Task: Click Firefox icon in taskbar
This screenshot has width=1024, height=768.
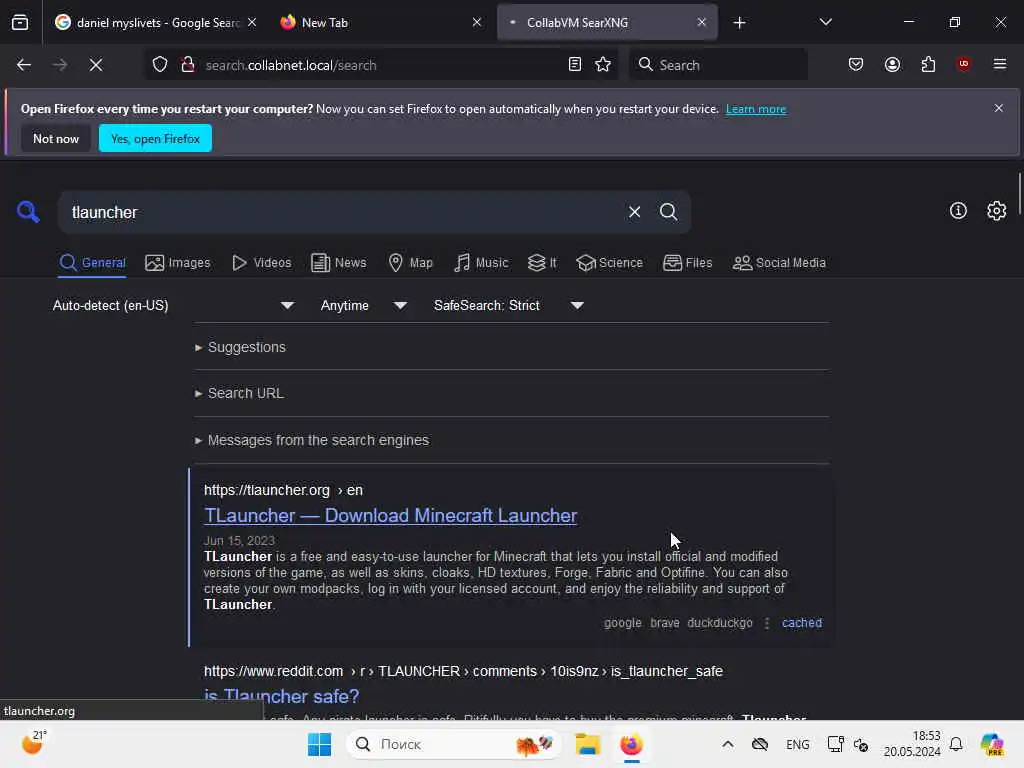Action: pyautogui.click(x=632, y=744)
